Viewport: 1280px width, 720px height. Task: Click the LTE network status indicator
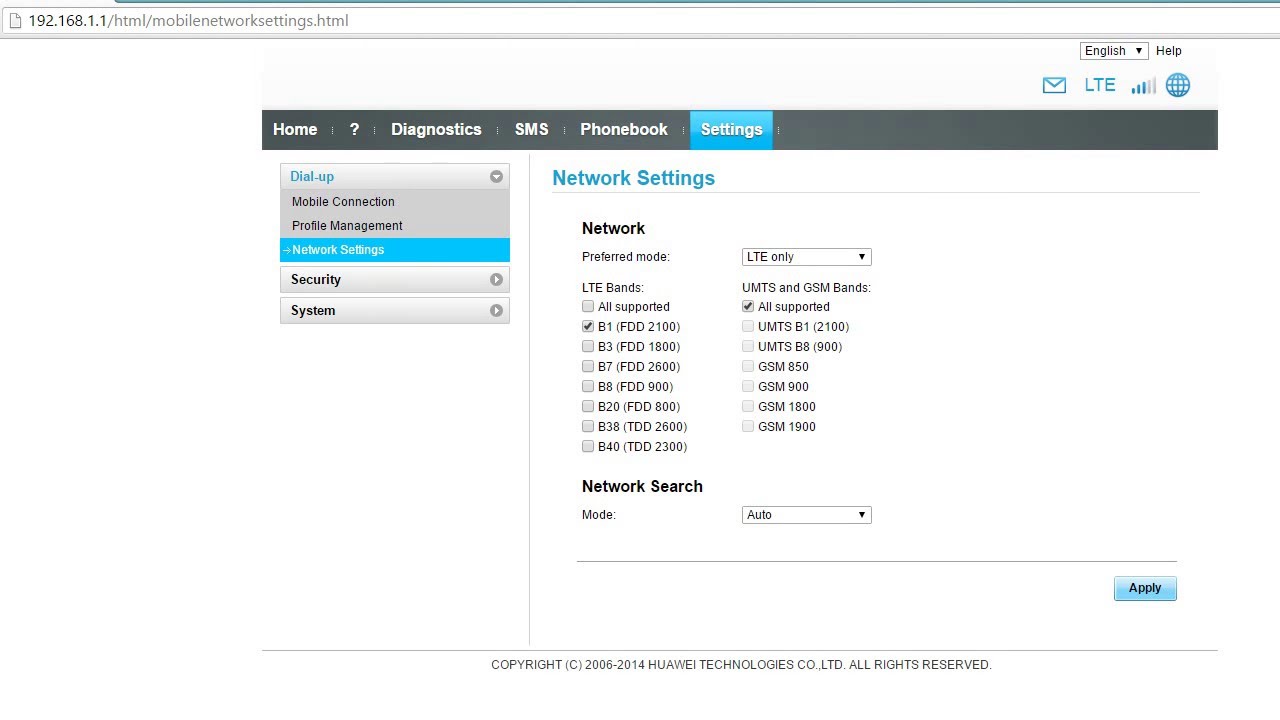coord(1100,85)
